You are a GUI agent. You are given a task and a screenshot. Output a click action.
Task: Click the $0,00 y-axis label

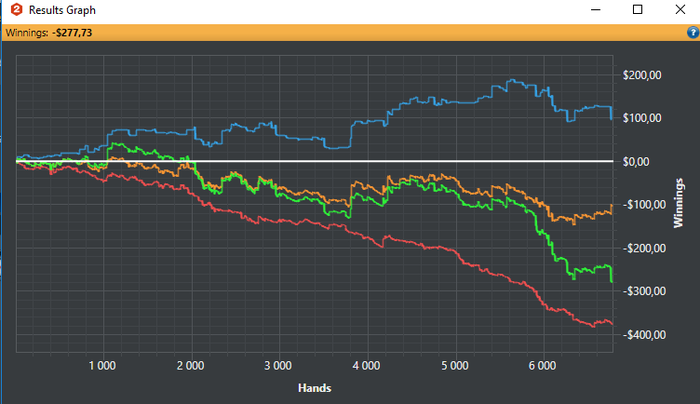636,162
